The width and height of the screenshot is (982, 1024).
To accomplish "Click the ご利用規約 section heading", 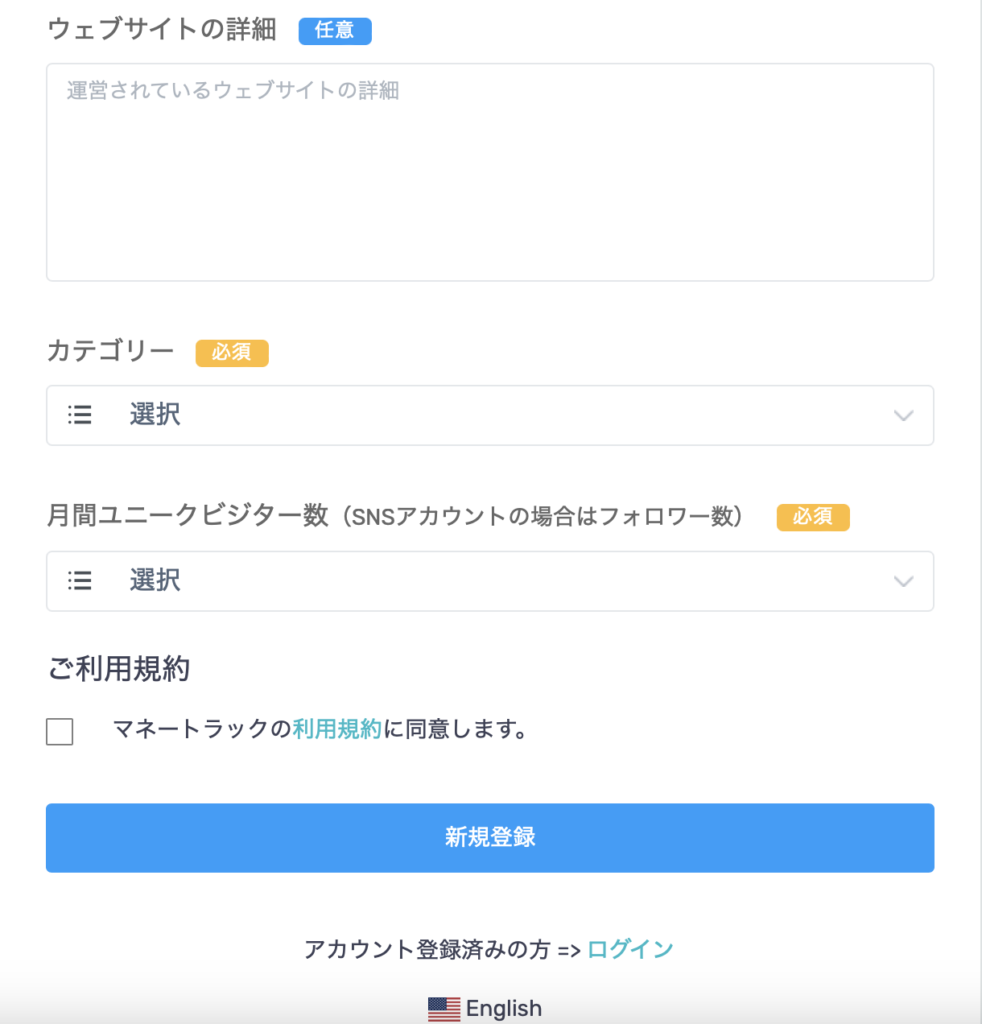I will click(118, 669).
